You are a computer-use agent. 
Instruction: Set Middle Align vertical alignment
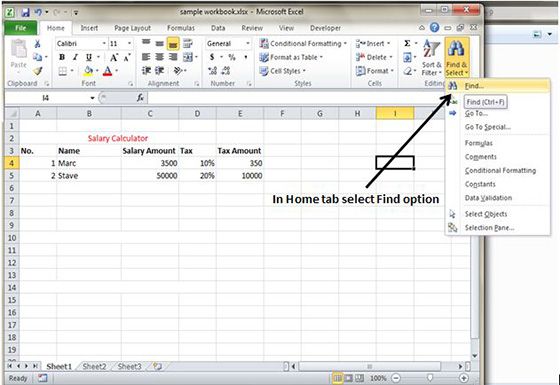[x=159, y=43]
